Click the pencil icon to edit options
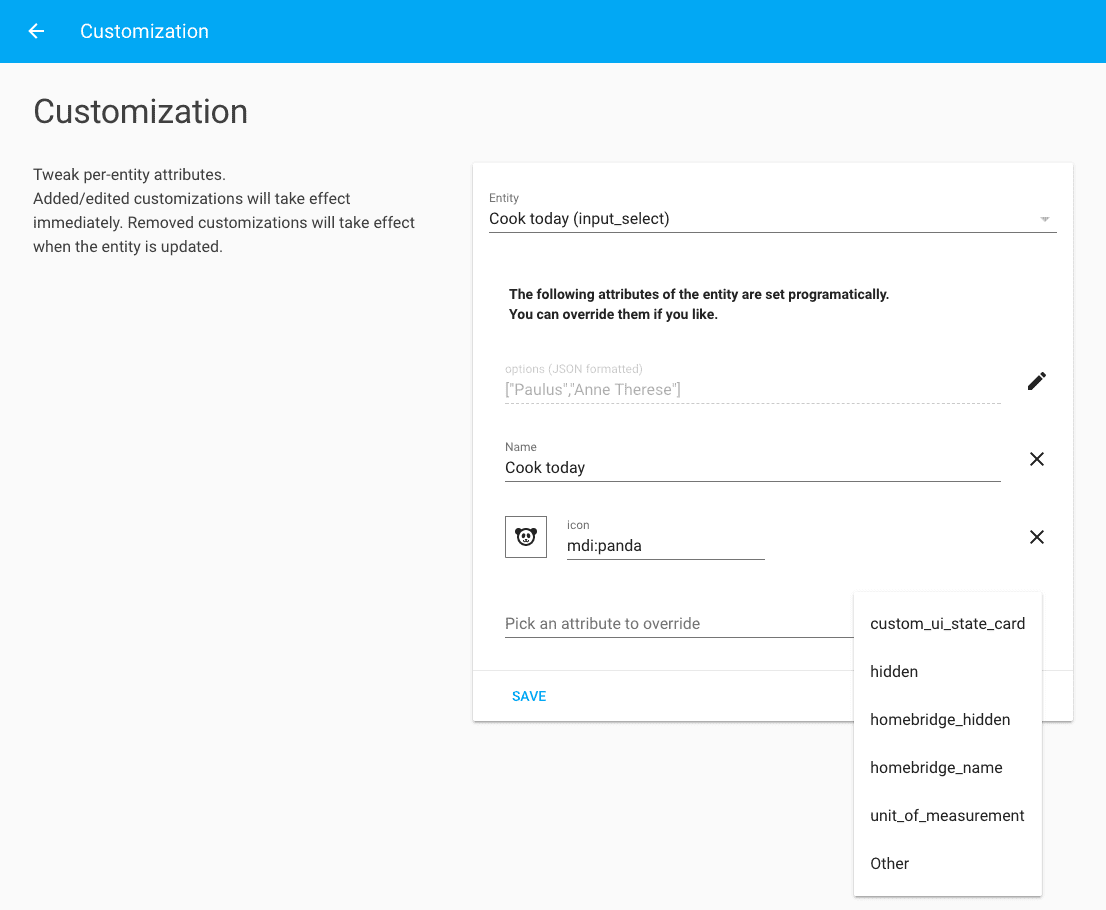1106x910 pixels. pyautogui.click(x=1036, y=381)
